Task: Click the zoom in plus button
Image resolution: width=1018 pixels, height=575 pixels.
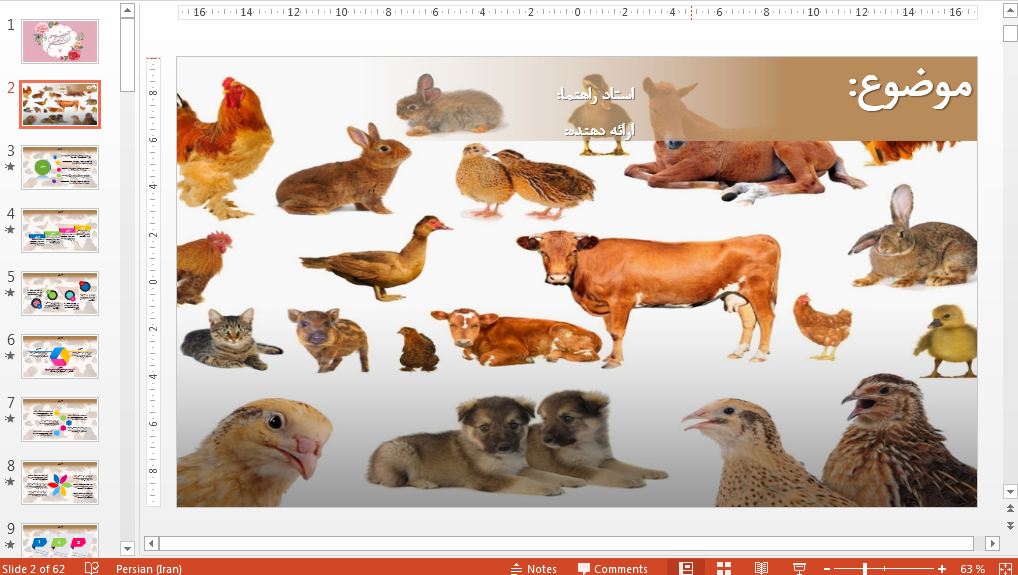Action: click(942, 568)
